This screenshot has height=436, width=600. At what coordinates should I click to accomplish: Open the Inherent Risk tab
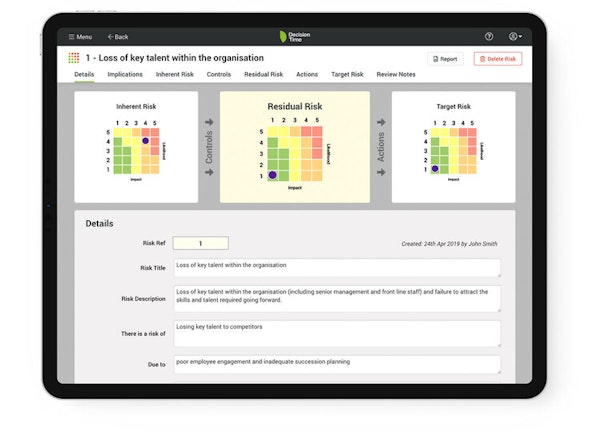coord(175,74)
